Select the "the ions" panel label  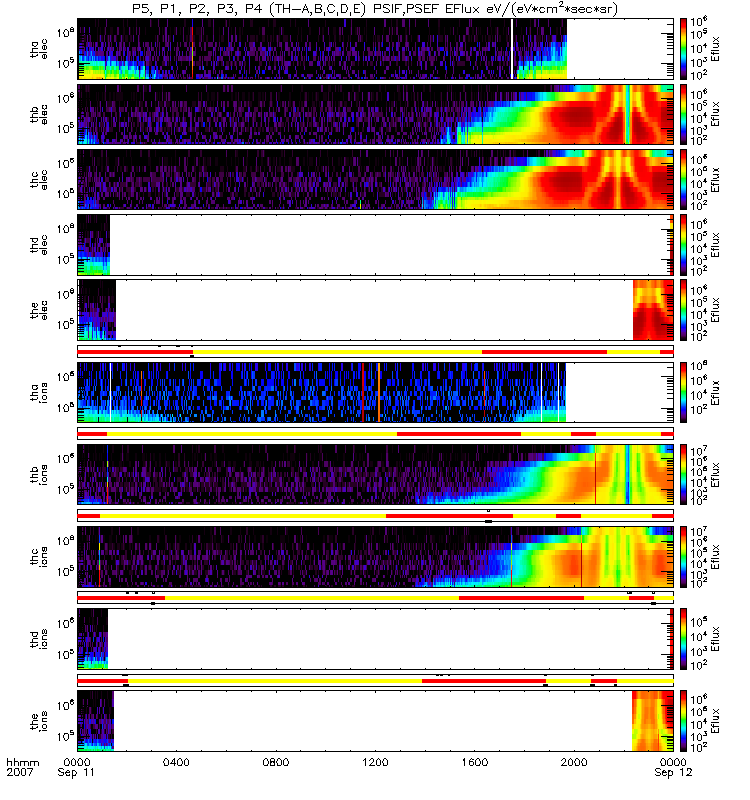tap(38, 721)
